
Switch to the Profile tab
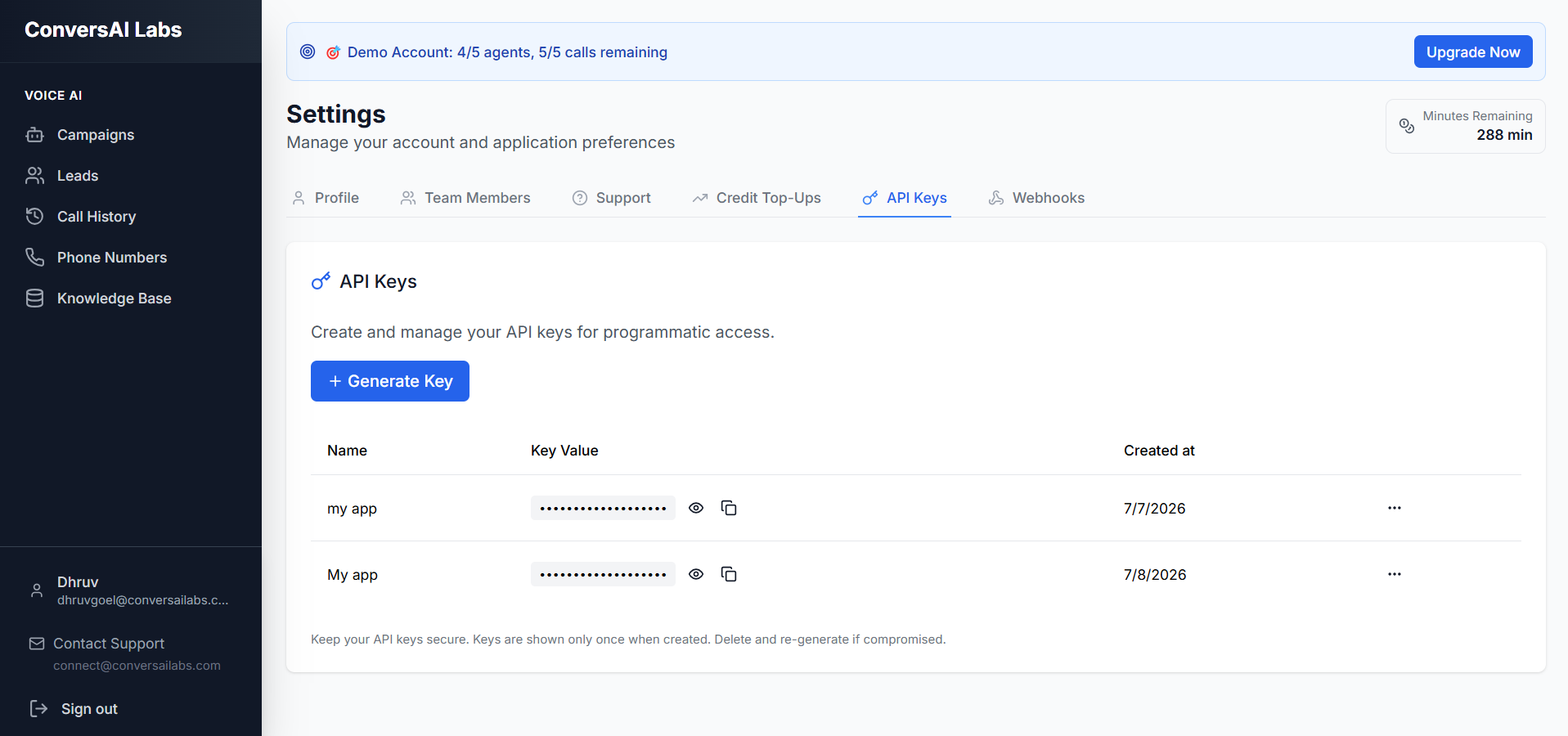click(326, 198)
